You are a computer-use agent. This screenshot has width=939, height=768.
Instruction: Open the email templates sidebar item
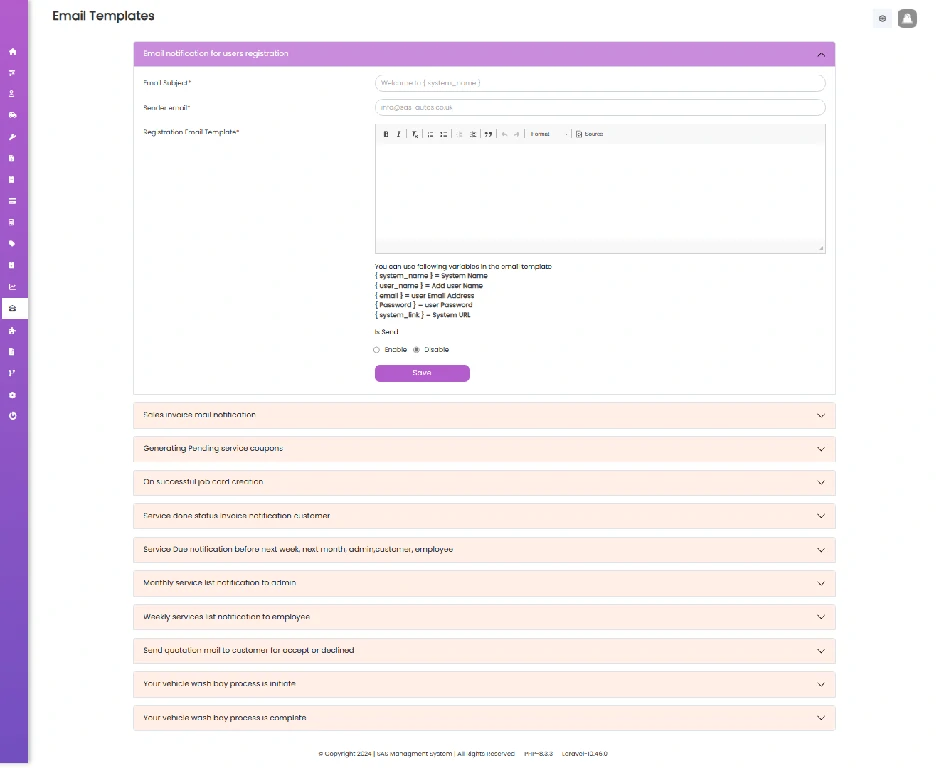[x=13, y=309]
